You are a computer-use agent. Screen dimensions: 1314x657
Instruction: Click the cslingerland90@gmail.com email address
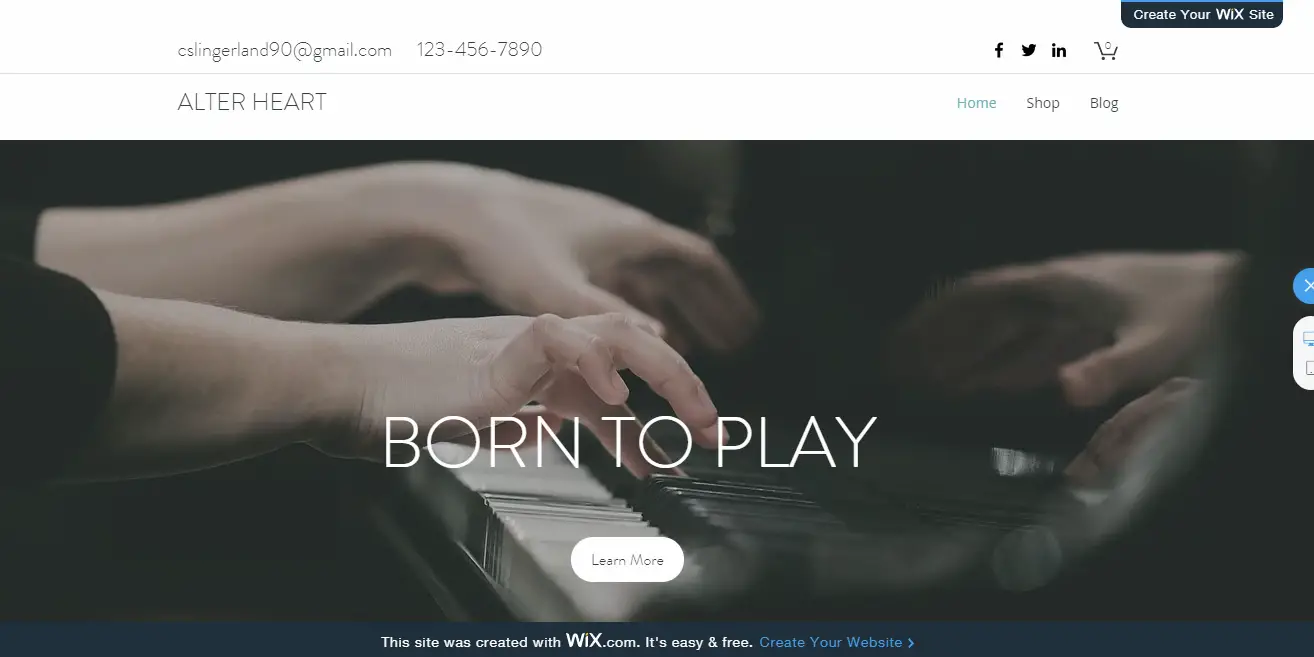(x=285, y=50)
